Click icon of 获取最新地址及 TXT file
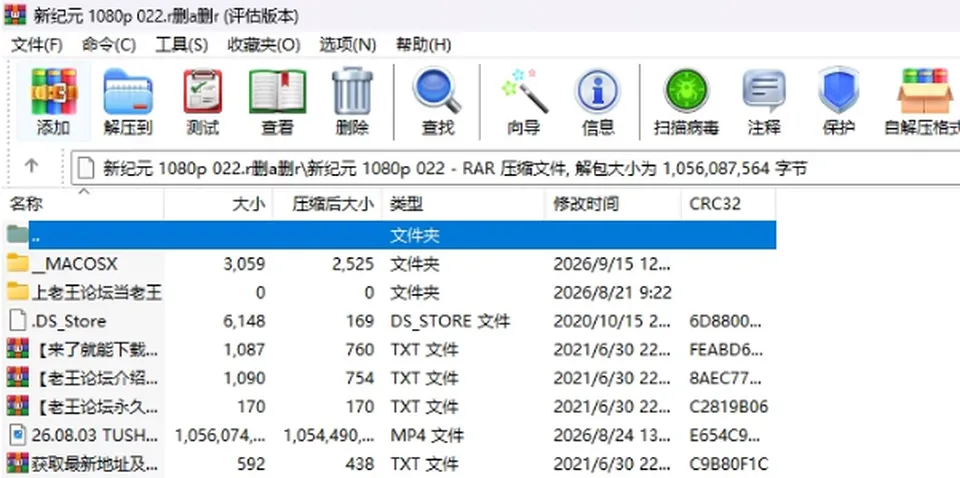960x478 pixels. point(18,463)
